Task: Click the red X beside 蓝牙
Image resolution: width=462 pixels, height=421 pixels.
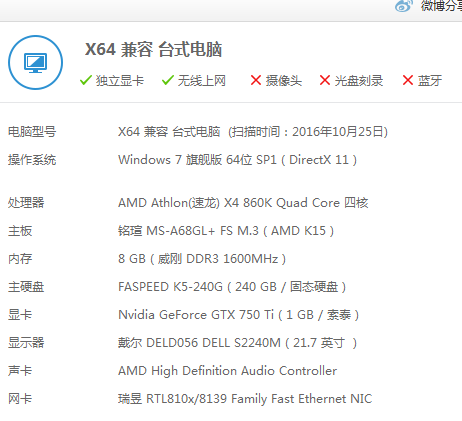Action: (x=408, y=80)
